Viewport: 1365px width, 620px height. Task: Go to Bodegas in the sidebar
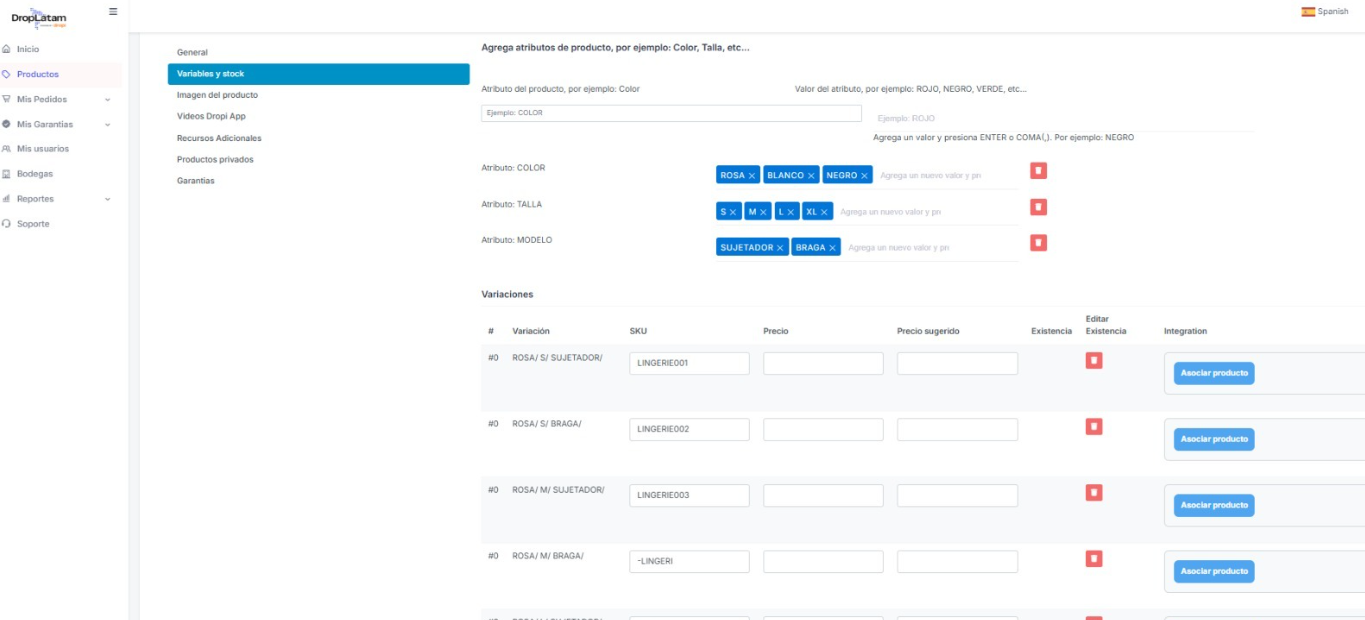(34, 174)
